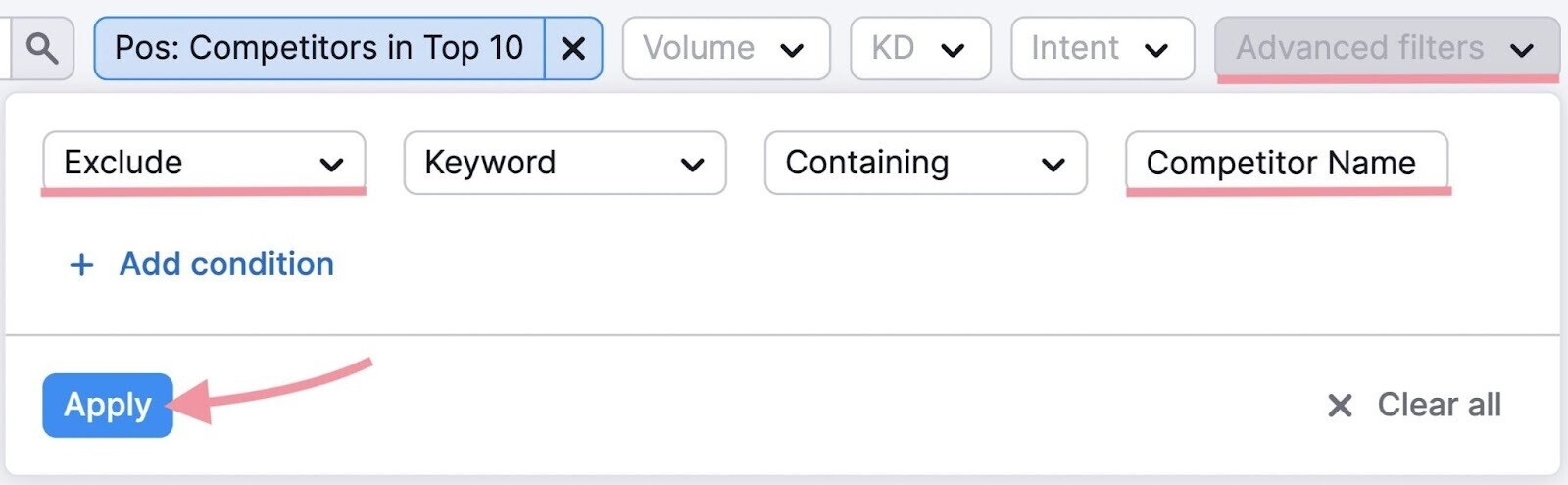
Task: Open the Intent filter dropdown
Action: coord(1102,48)
